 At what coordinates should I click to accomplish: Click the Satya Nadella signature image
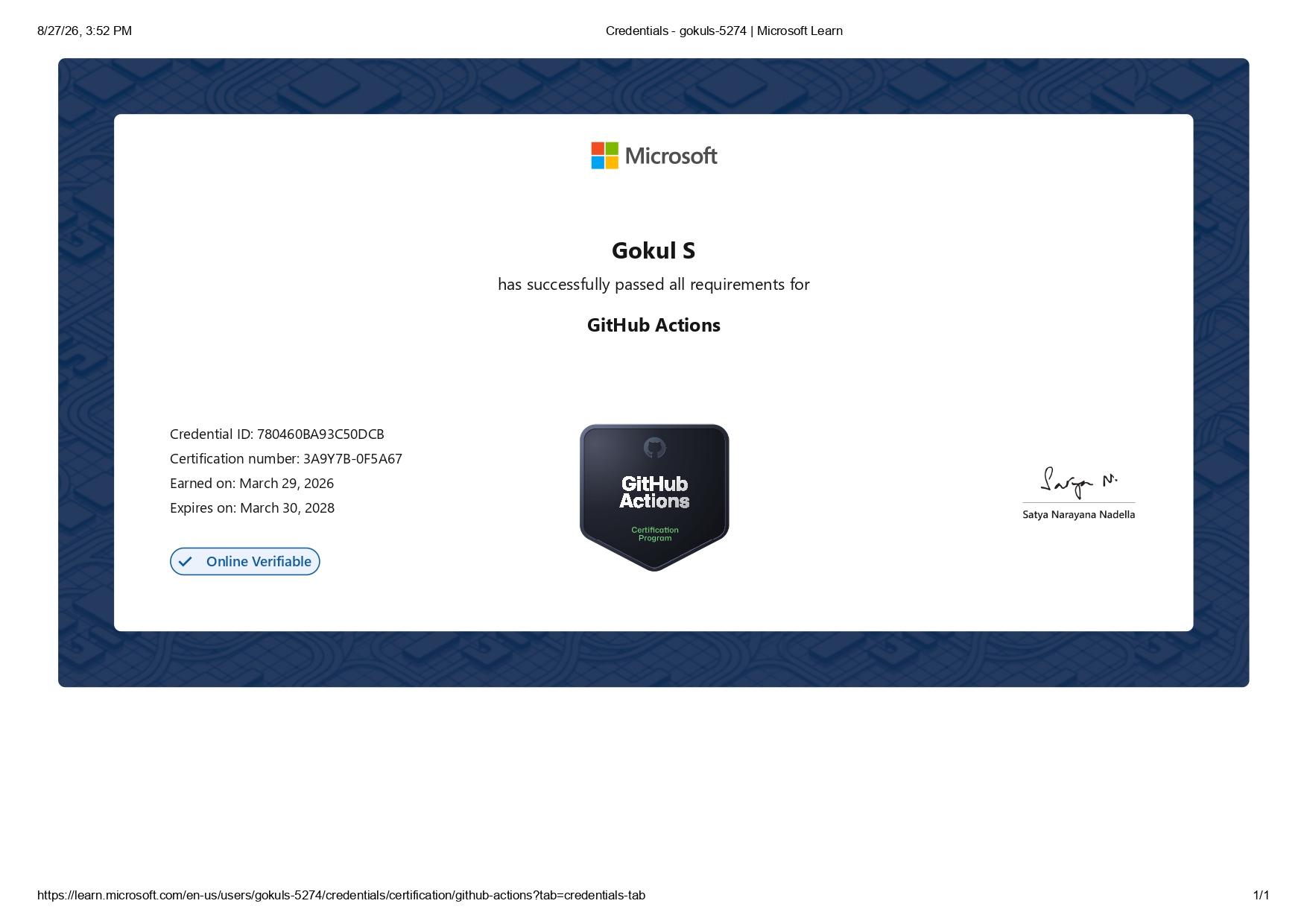[1079, 482]
